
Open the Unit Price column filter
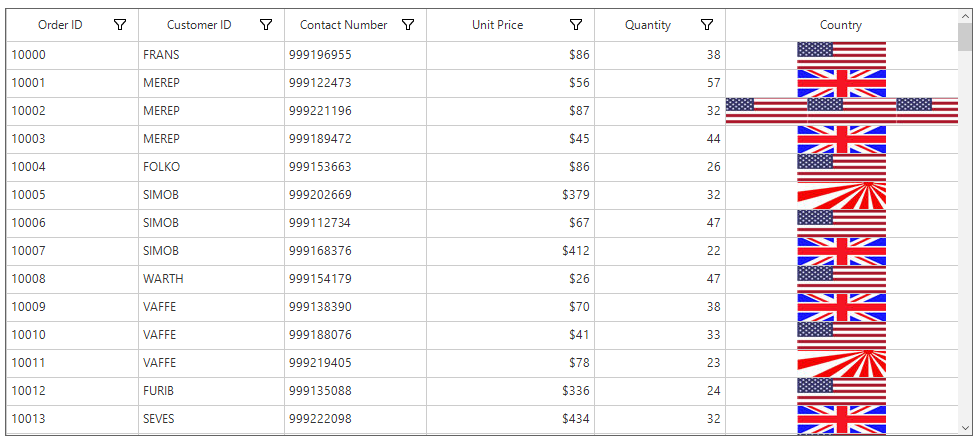(576, 25)
